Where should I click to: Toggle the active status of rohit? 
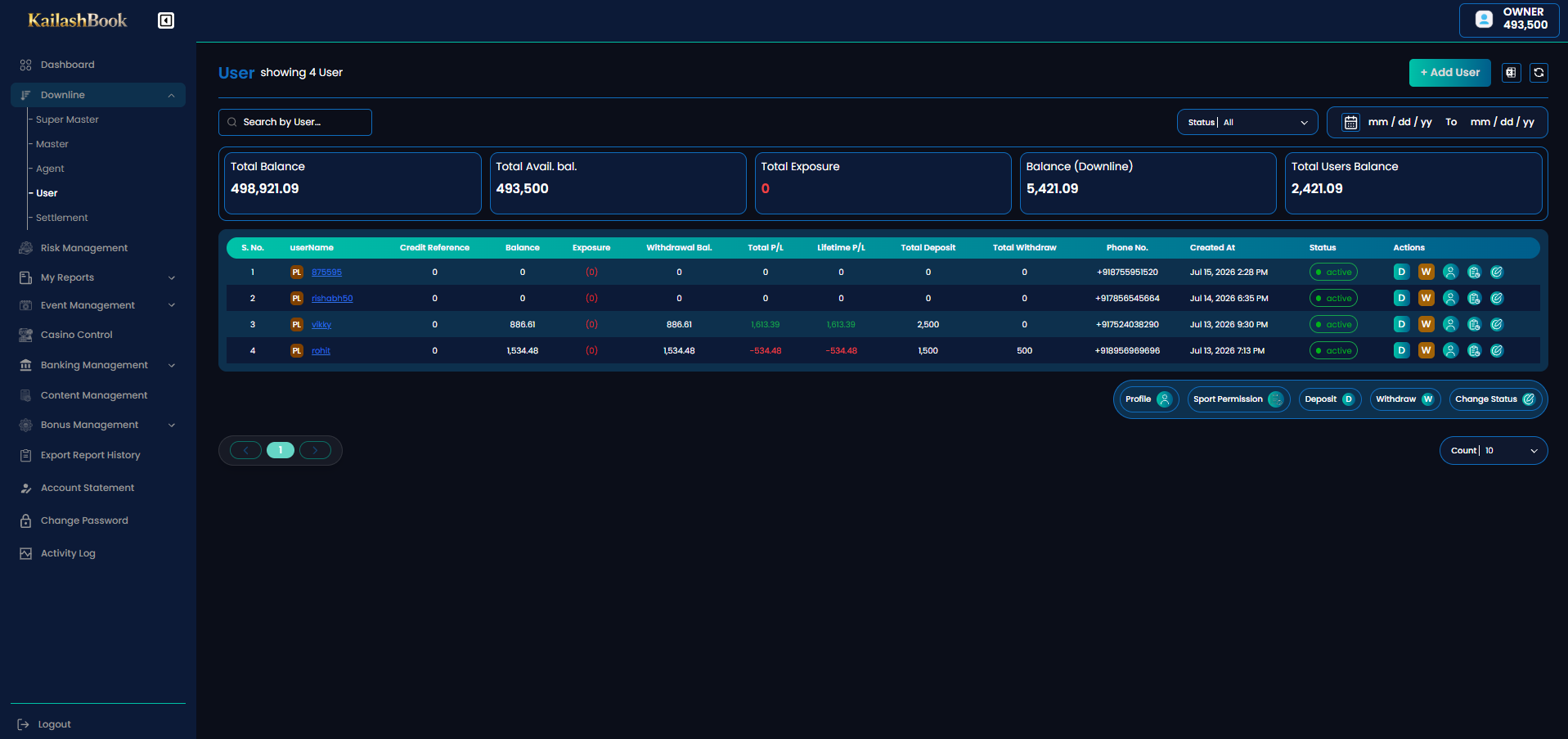(x=1333, y=350)
